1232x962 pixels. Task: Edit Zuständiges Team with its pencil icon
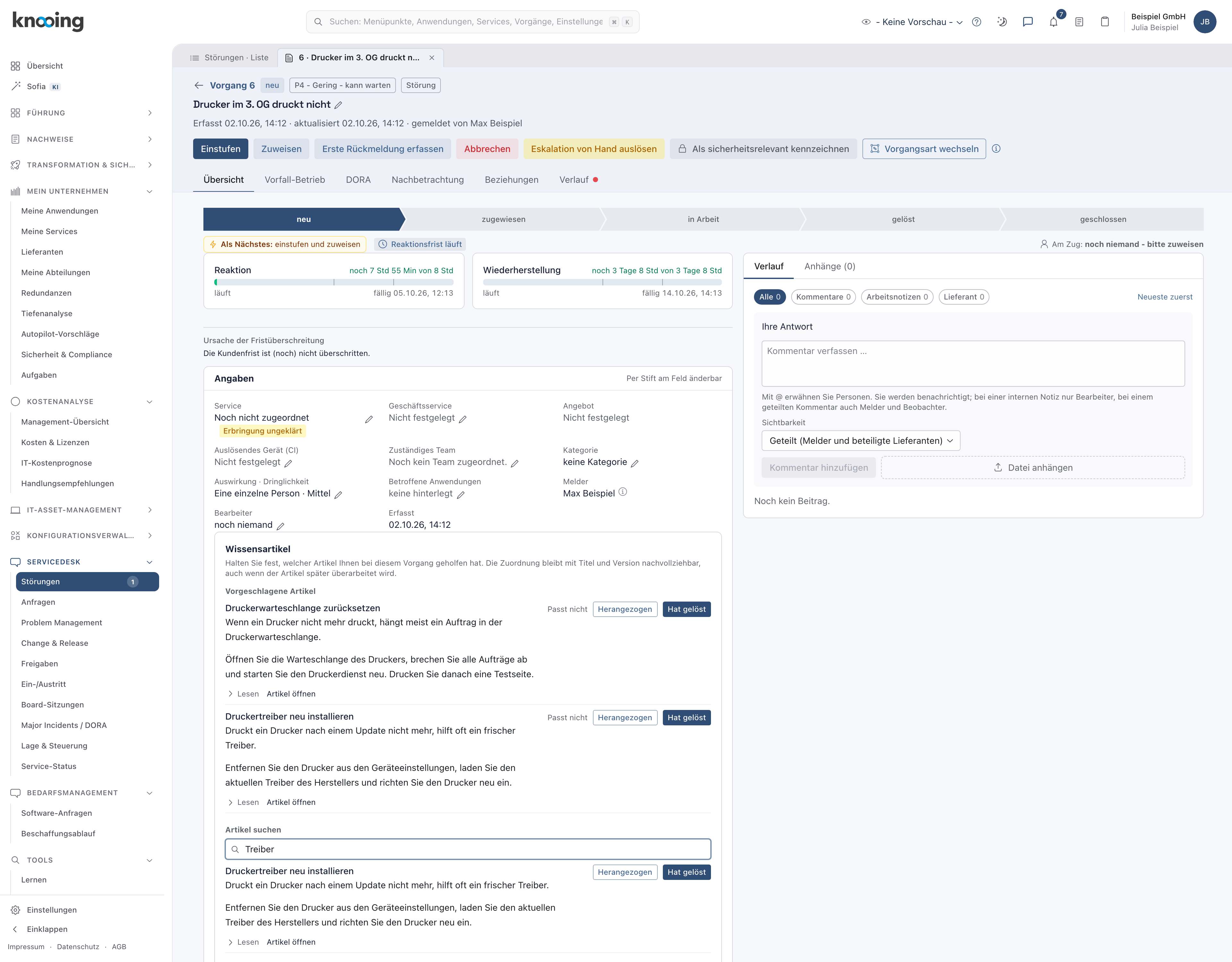coord(515,463)
